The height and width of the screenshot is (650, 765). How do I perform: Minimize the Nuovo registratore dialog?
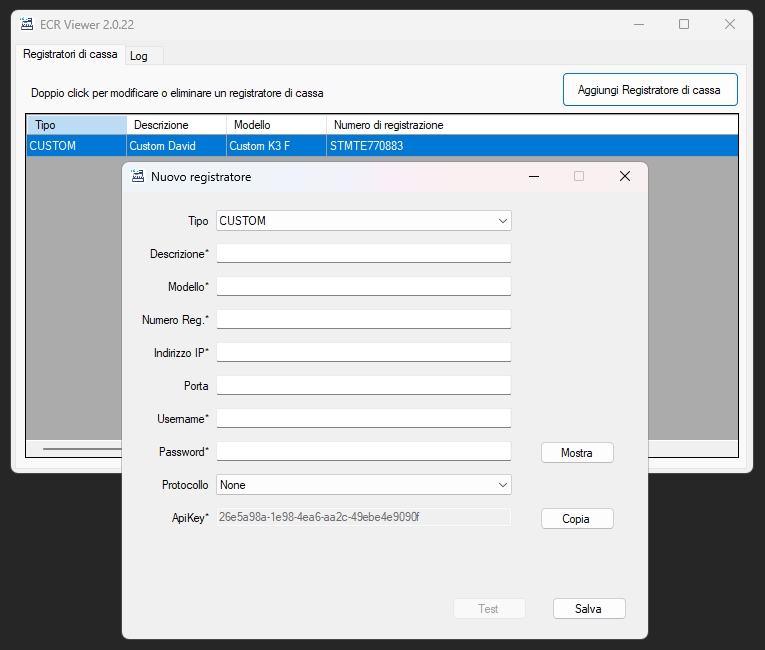[x=534, y=176]
